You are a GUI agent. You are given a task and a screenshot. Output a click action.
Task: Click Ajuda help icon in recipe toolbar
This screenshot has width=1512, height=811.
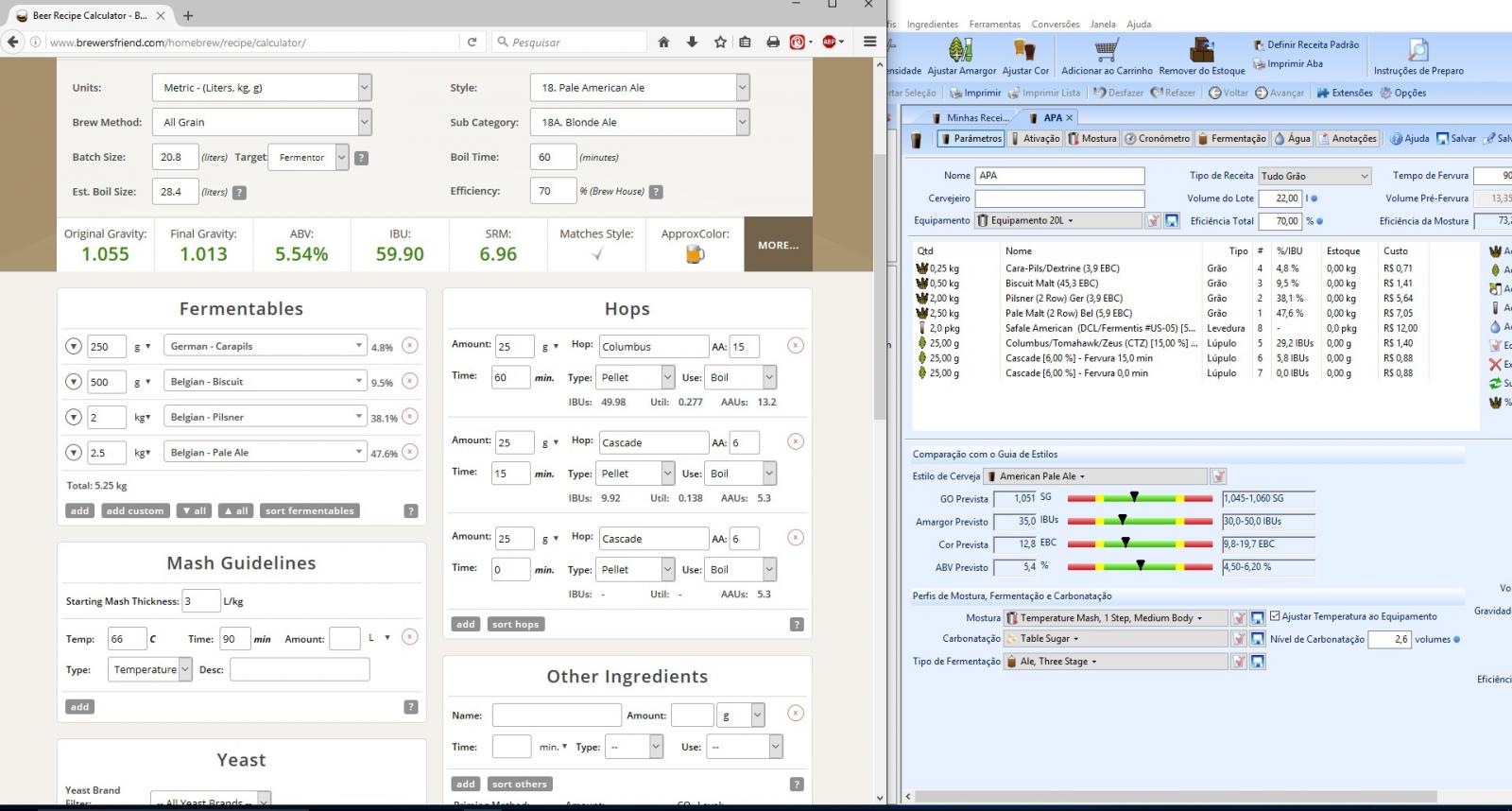coord(1408,138)
